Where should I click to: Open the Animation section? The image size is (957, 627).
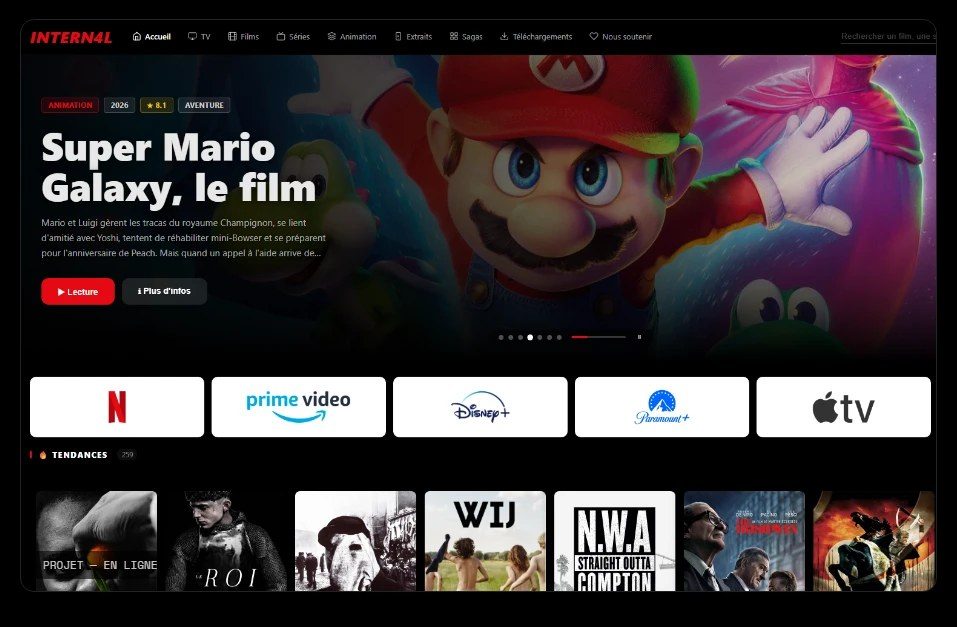tap(352, 37)
